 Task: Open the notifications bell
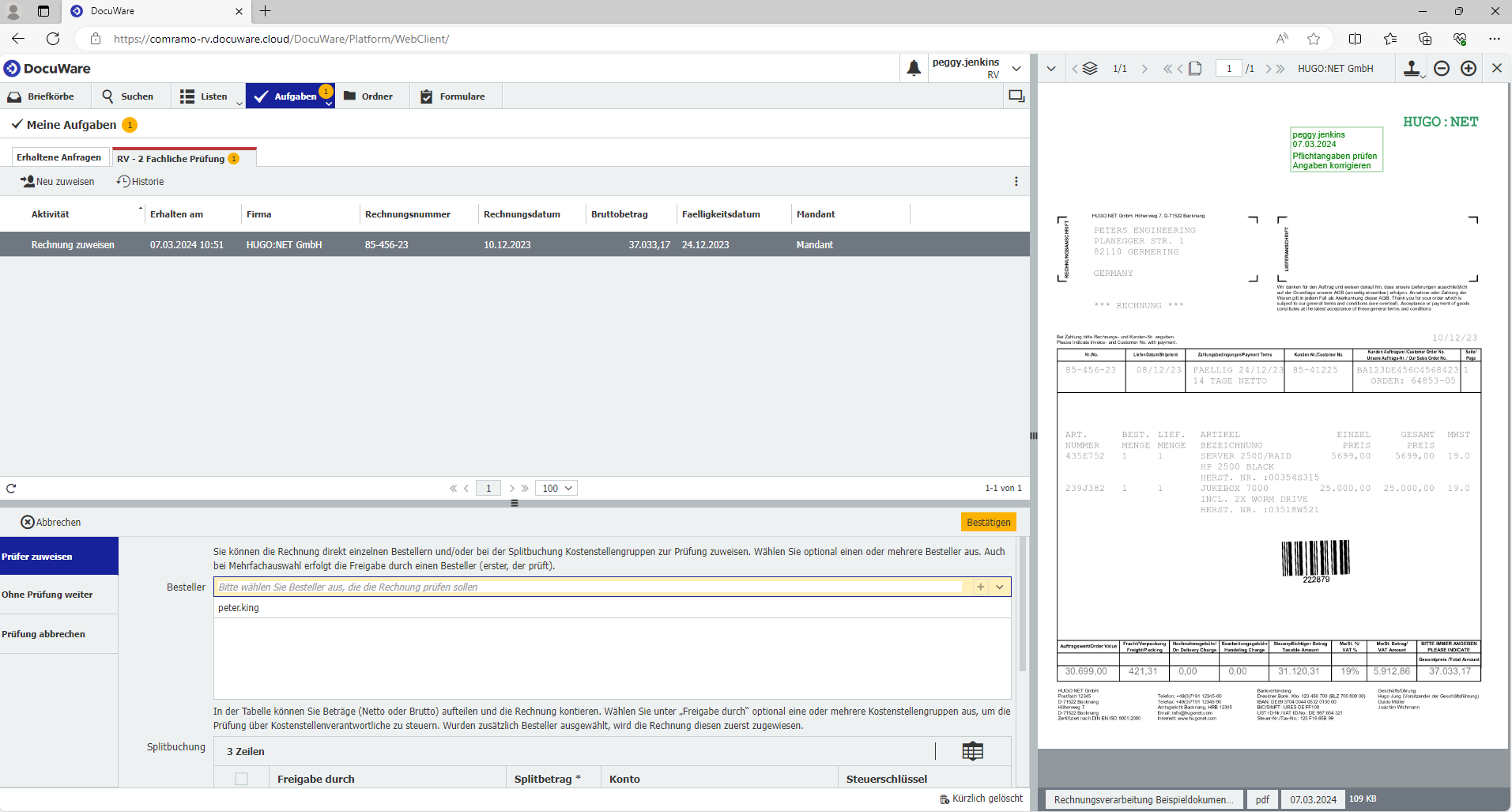[914, 68]
